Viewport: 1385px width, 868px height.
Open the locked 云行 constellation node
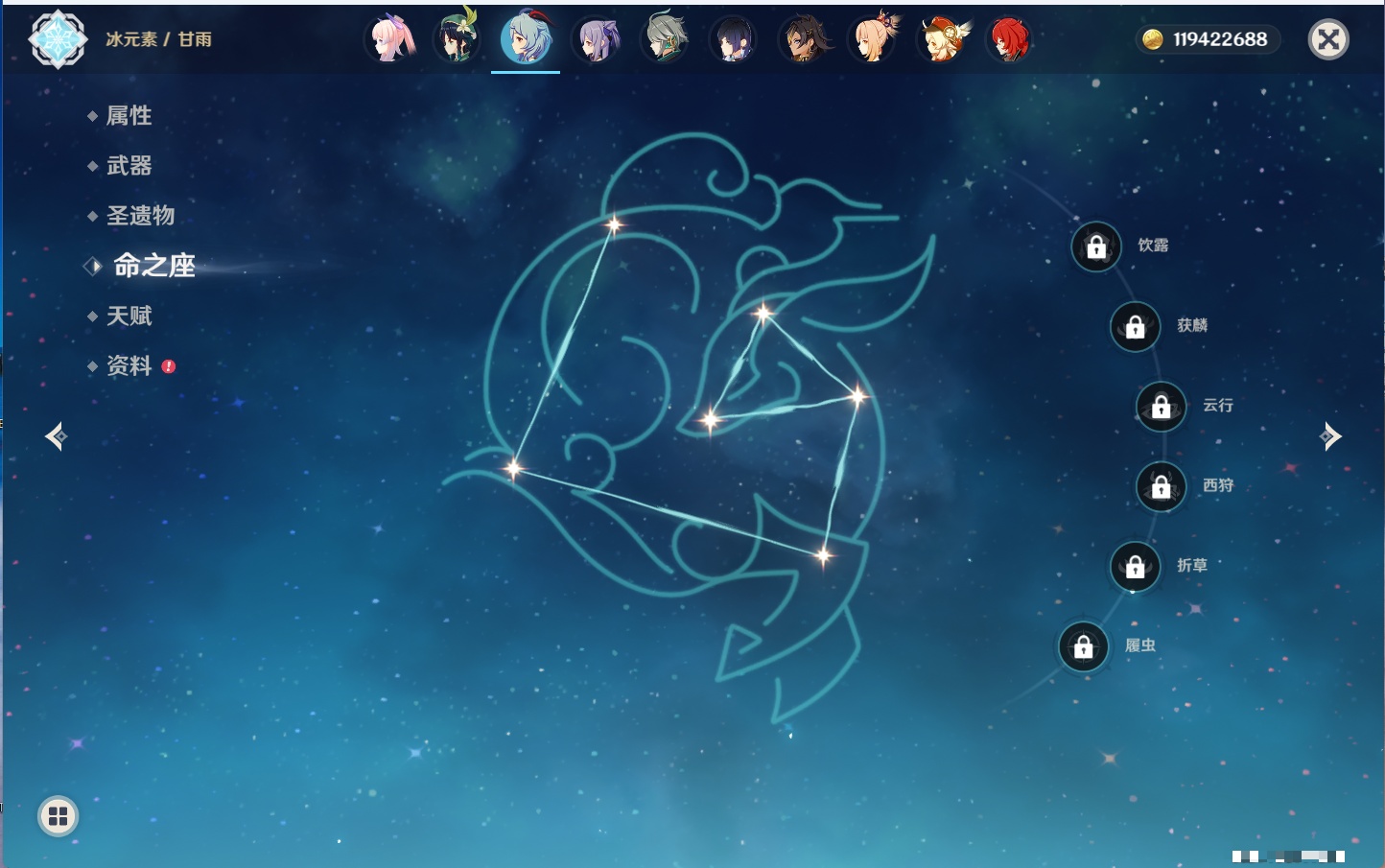(1162, 407)
